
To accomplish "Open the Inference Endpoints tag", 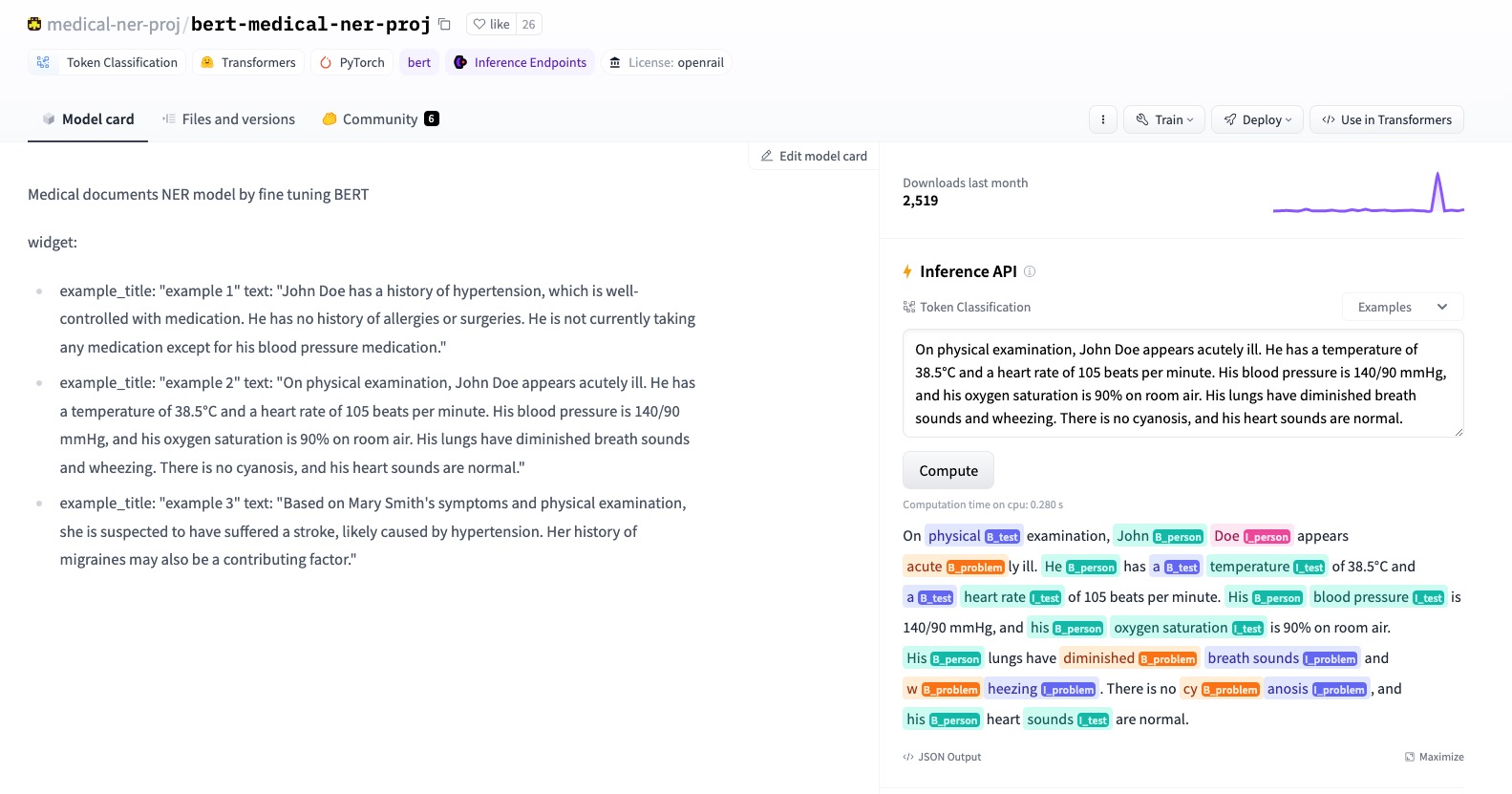I will click(520, 62).
